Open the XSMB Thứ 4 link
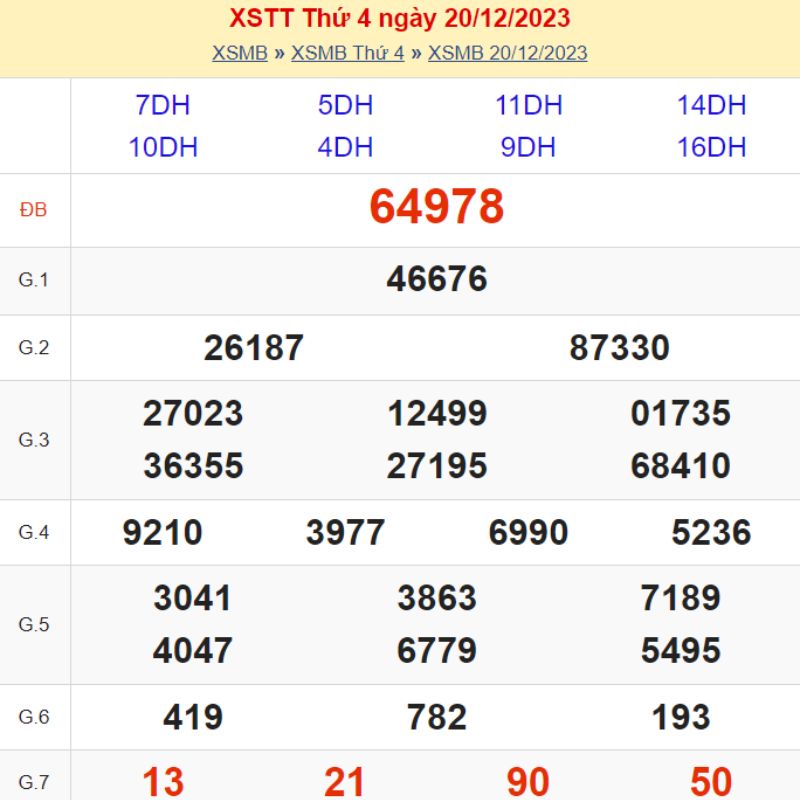800x800 pixels. pyautogui.click(x=347, y=53)
